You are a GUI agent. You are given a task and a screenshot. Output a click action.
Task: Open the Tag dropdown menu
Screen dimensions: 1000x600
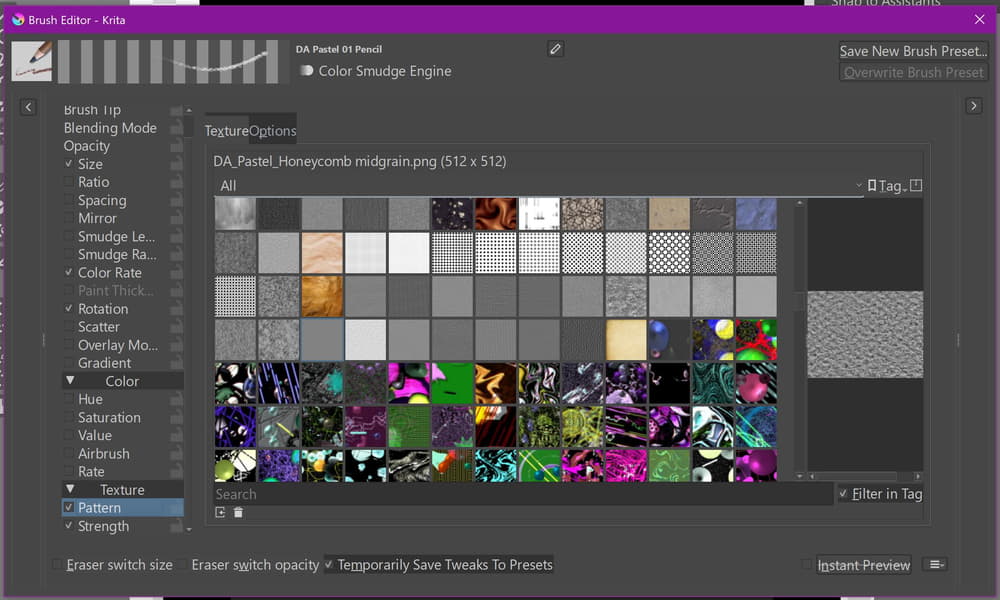click(x=887, y=186)
